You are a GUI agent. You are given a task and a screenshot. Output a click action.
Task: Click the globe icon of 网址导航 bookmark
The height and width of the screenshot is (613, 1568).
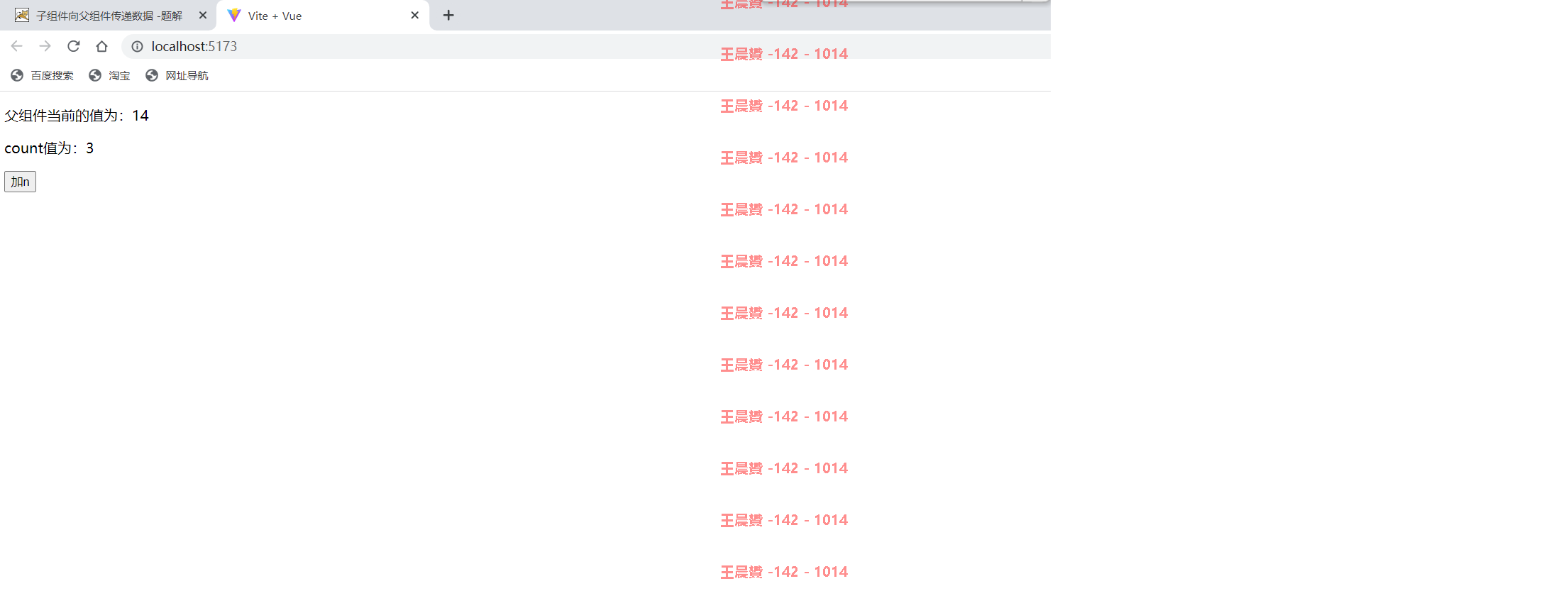point(152,75)
